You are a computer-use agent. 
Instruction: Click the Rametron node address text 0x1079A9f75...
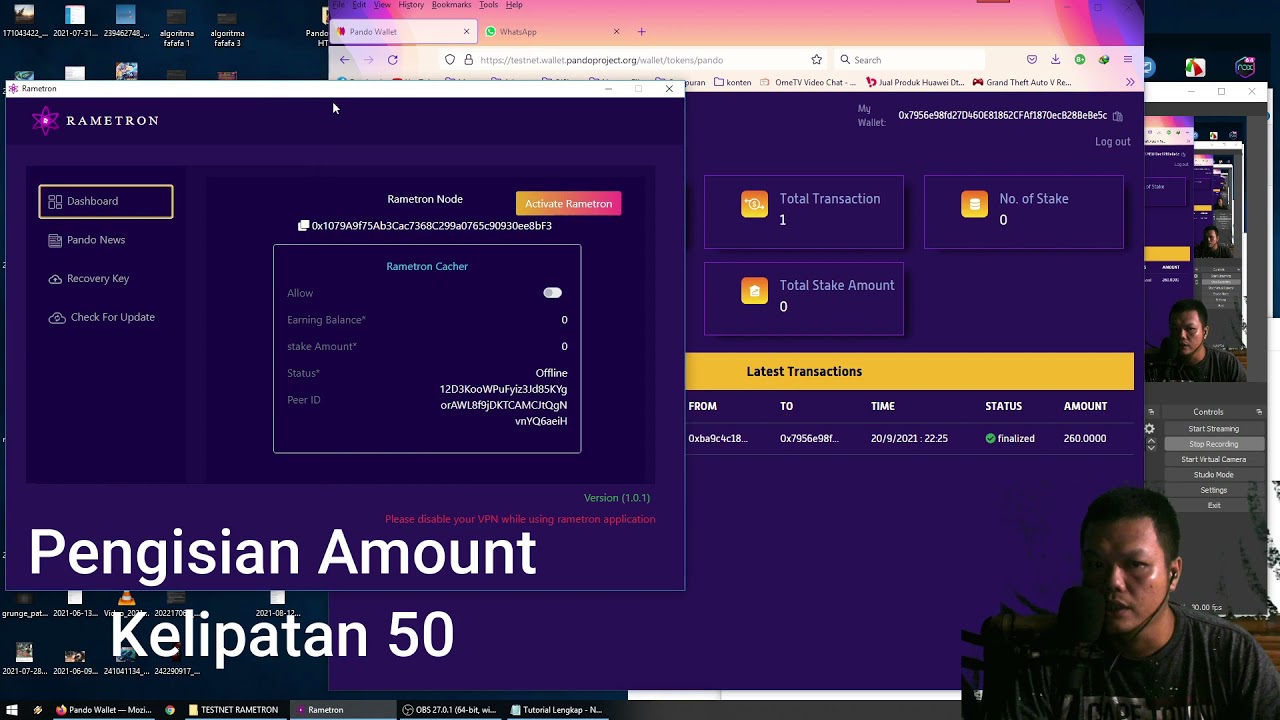[x=431, y=226]
